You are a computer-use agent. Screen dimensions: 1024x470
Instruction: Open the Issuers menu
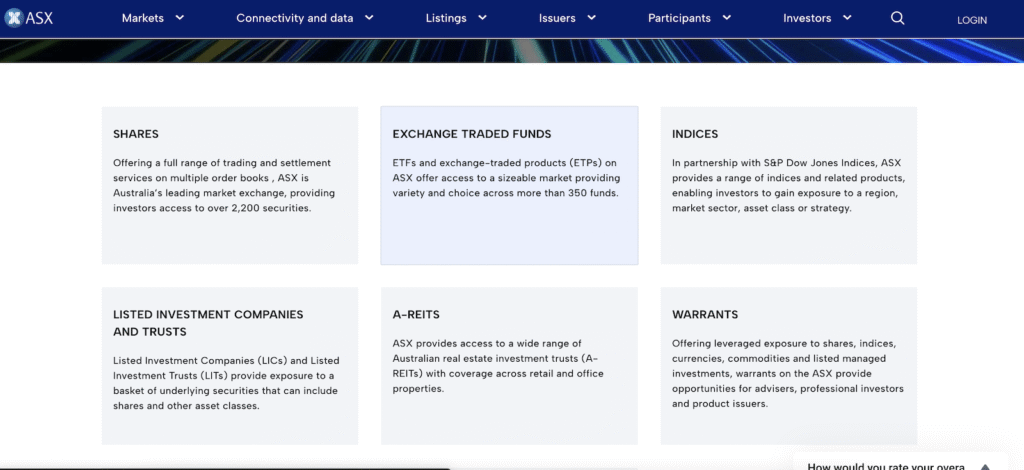coord(557,18)
